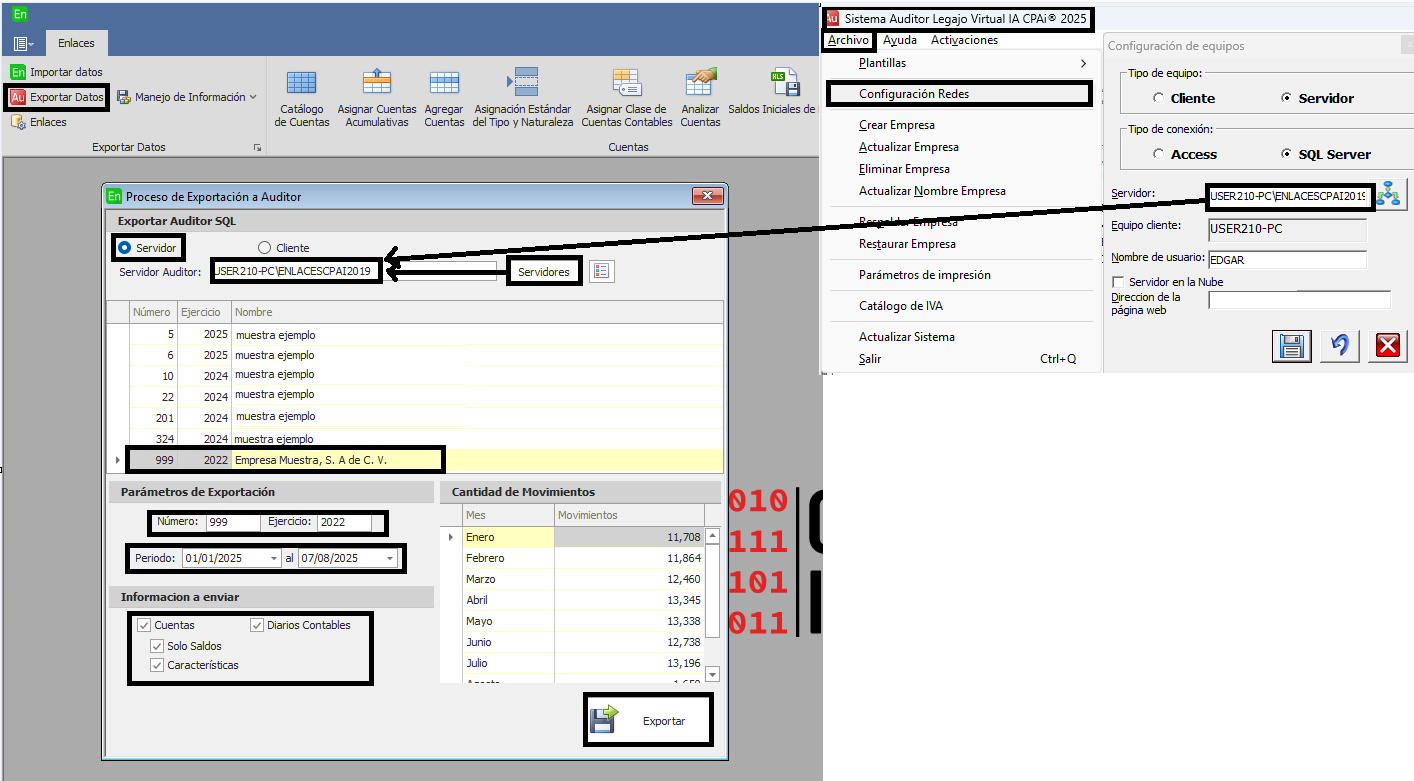
Task: Click movements table scrollbar up arrow
Action: click(712, 536)
